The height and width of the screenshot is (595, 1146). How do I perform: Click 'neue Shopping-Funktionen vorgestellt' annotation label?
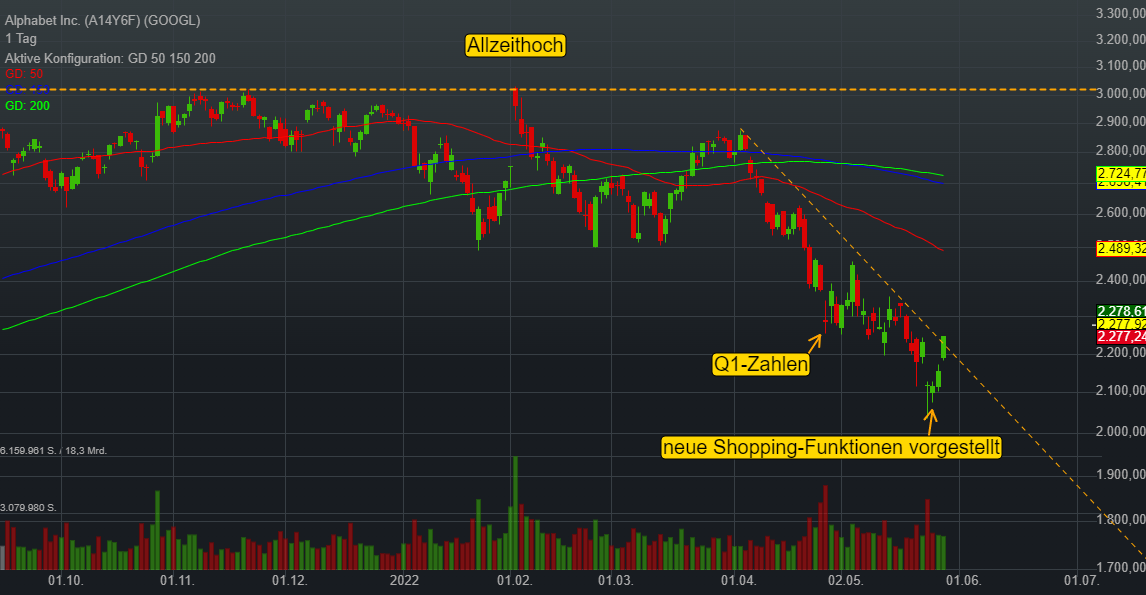(831, 447)
